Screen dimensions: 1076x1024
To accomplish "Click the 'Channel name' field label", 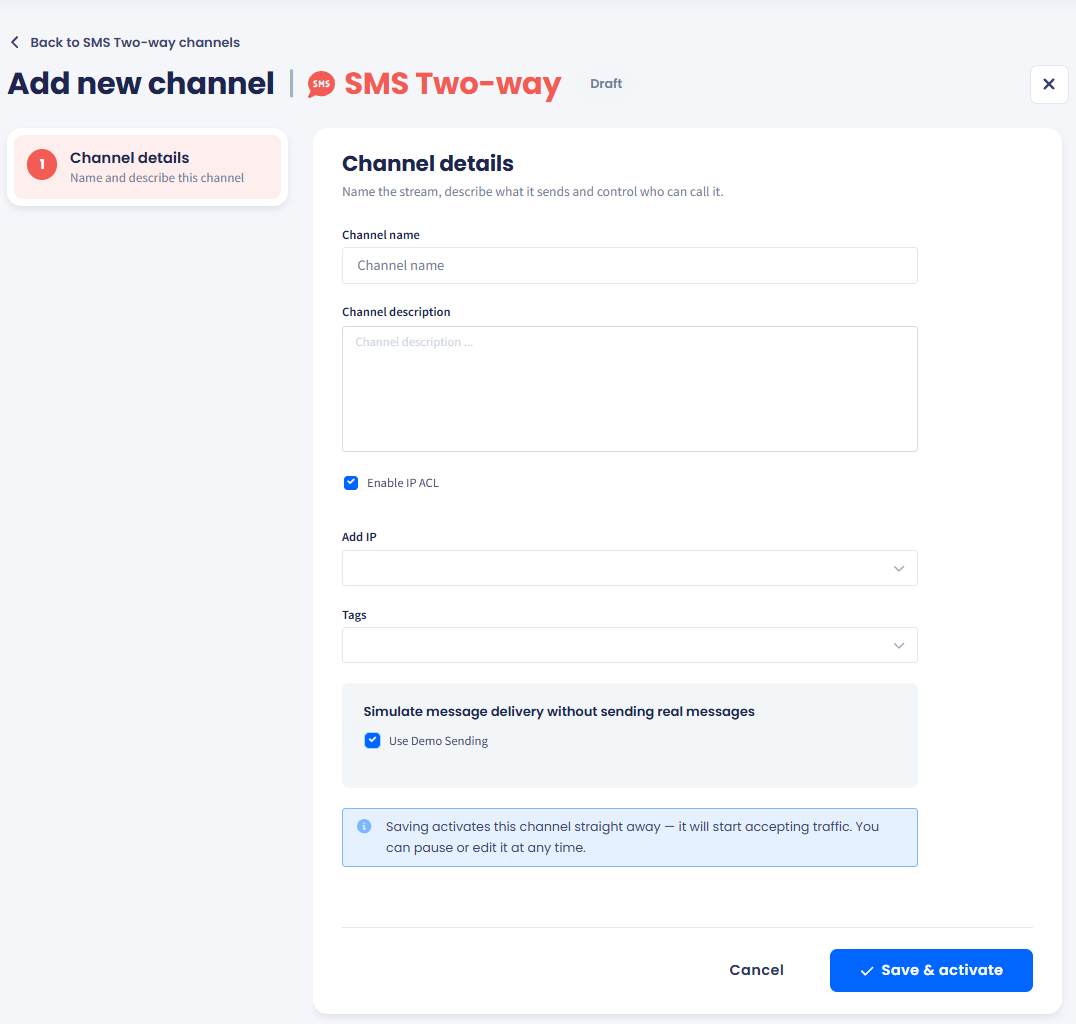I will point(381,235).
